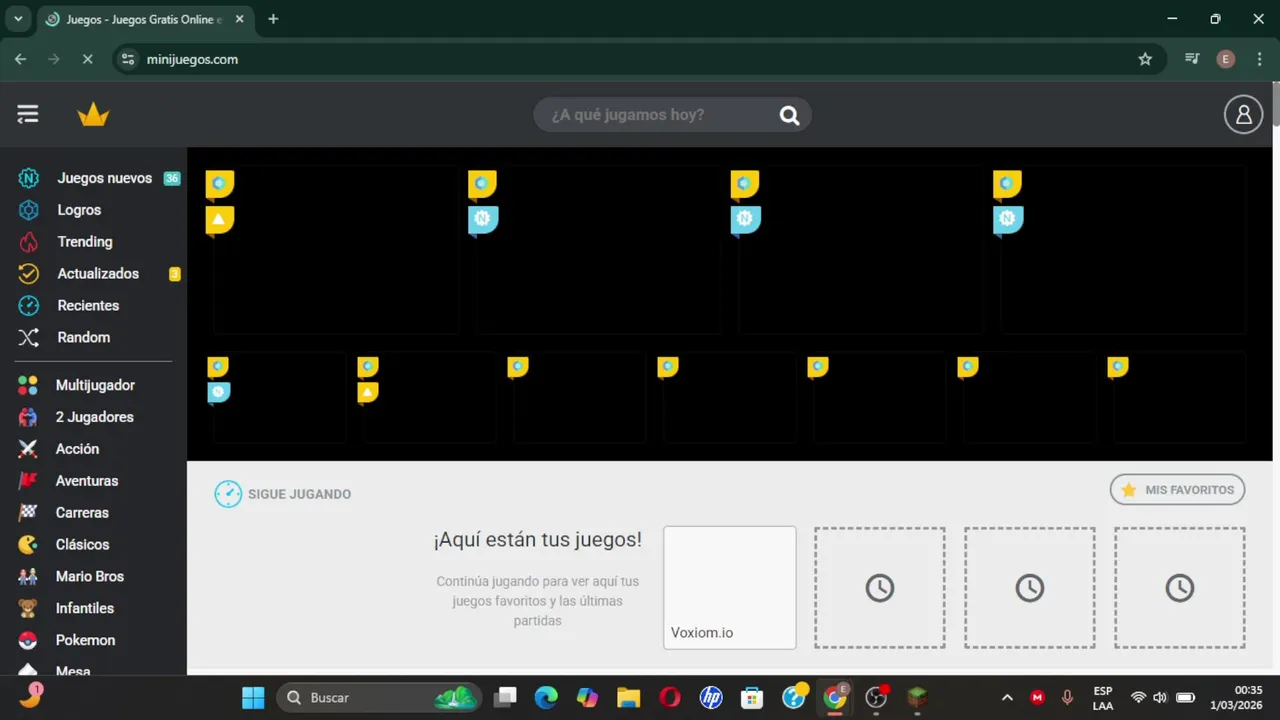
Task: Open Microsoft Store from taskbar
Action: coord(752,697)
